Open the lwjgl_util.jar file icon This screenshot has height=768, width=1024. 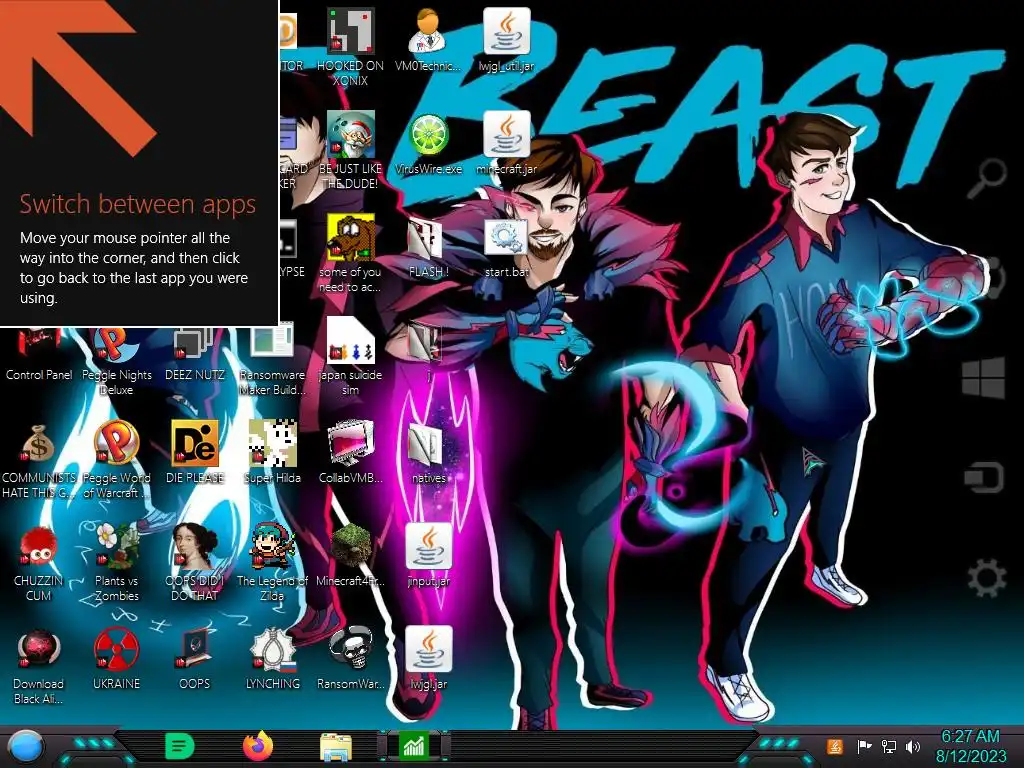coord(506,31)
